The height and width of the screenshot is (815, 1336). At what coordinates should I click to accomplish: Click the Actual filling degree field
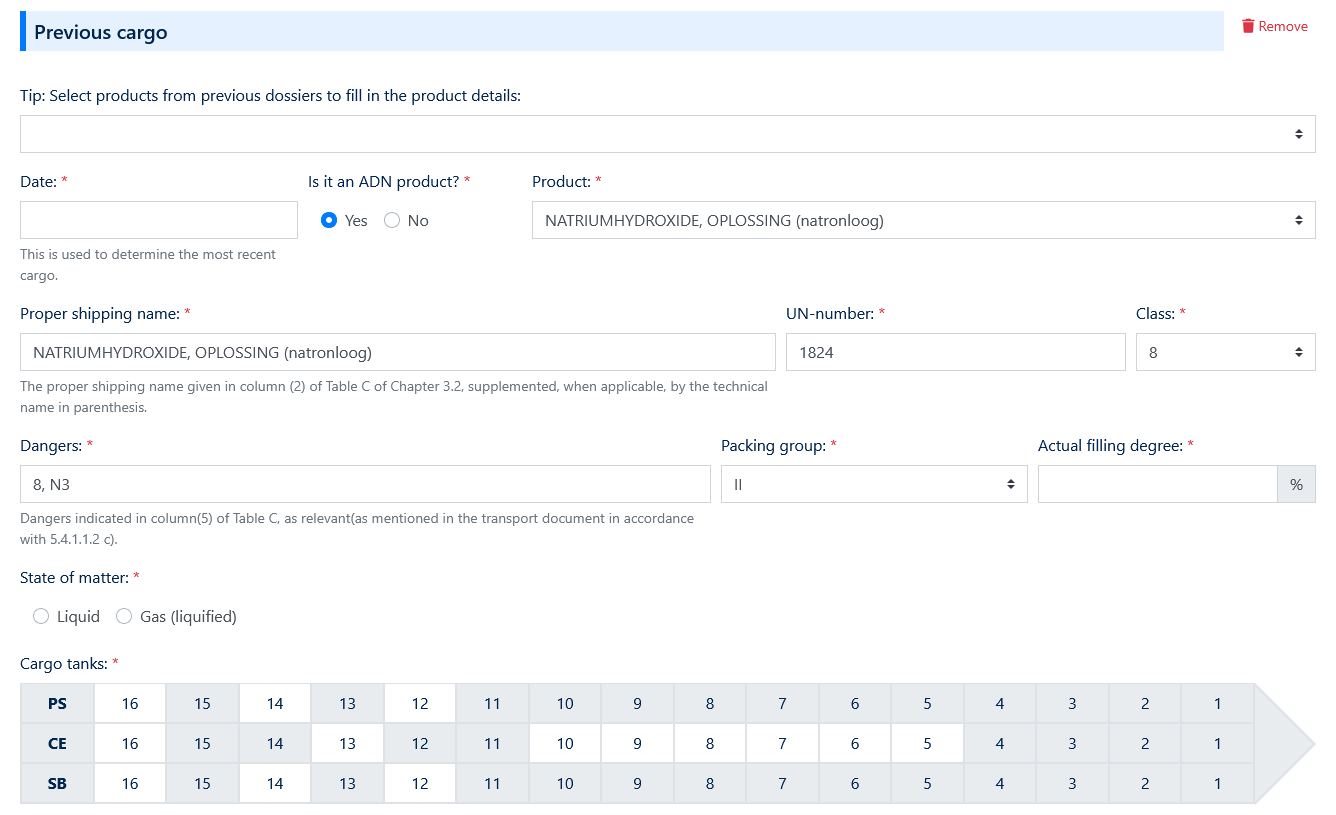tap(1157, 483)
